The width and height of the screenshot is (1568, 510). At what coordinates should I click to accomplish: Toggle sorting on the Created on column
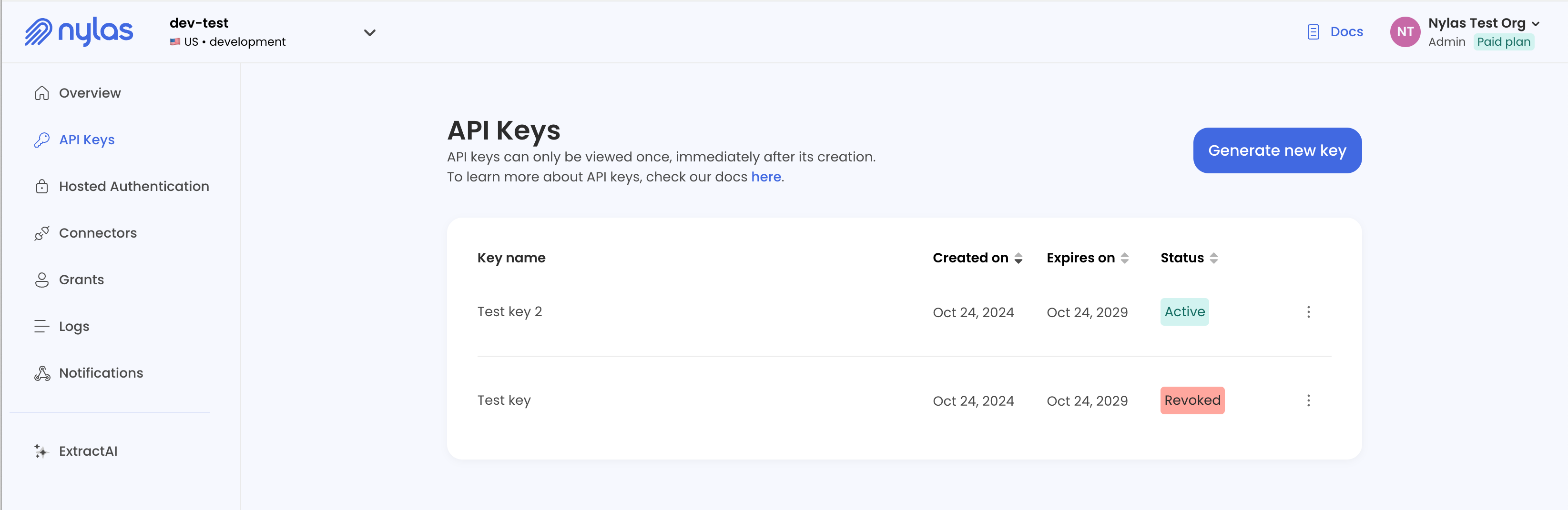point(1018,258)
